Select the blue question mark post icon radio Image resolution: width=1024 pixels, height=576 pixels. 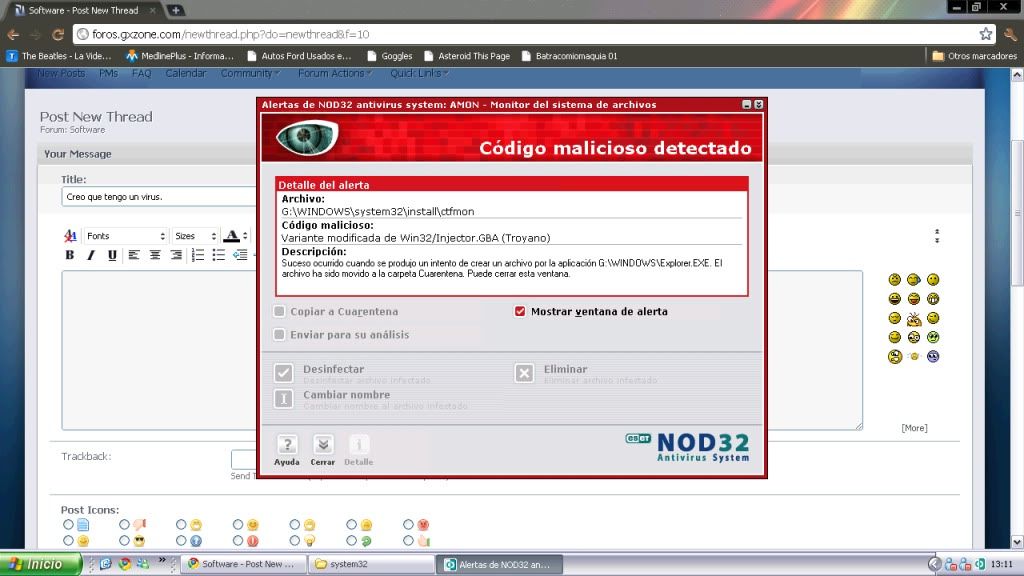[181, 541]
